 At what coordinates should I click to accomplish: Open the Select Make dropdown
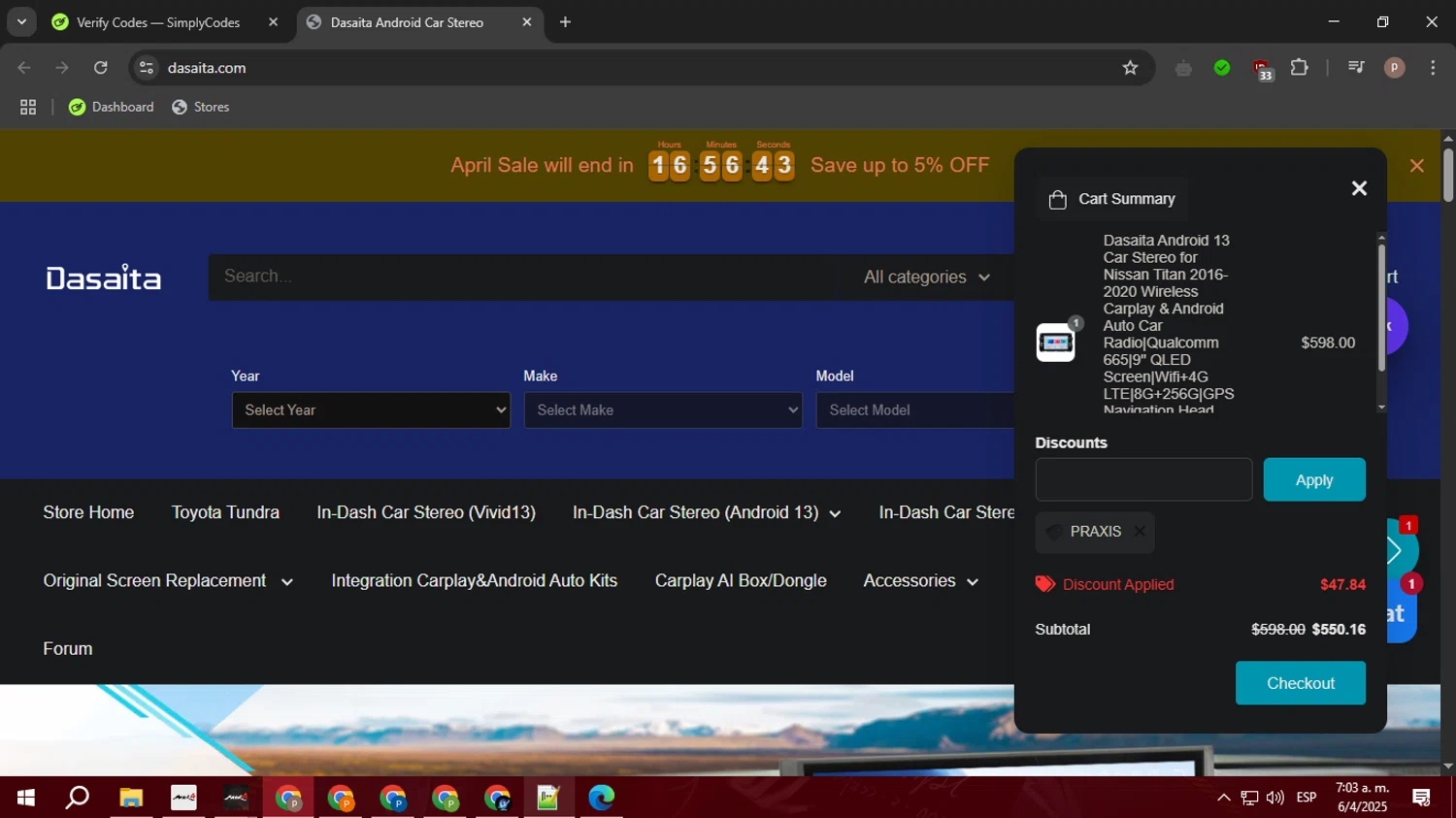tap(663, 410)
